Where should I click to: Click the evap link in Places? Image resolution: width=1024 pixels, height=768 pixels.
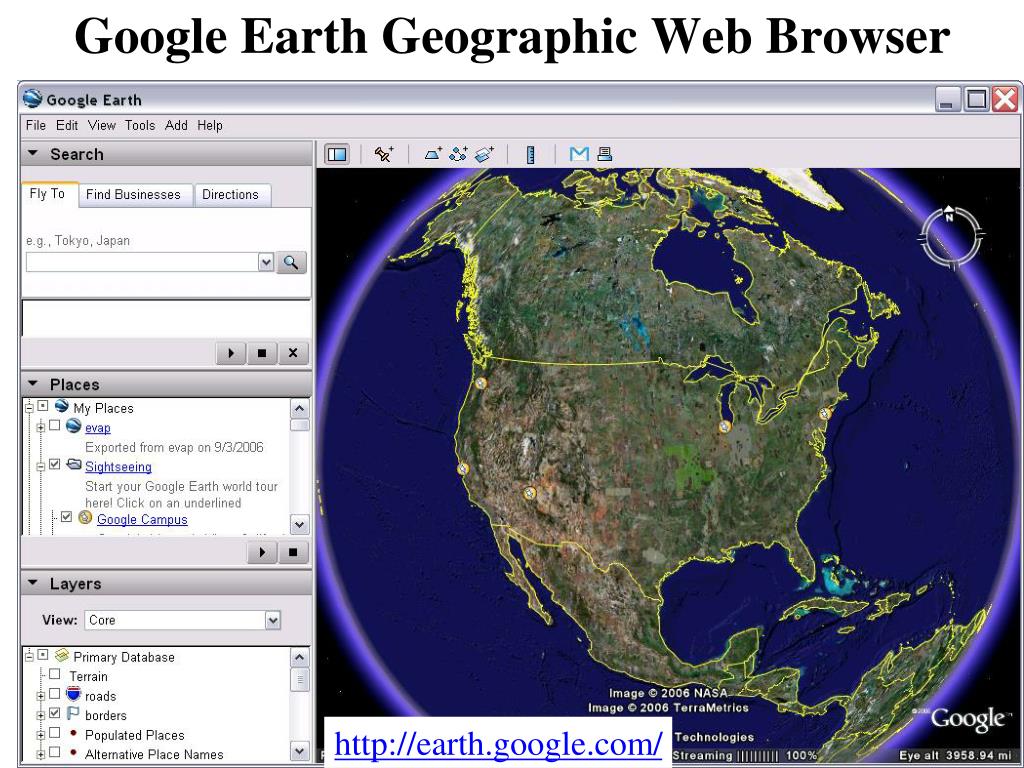[98, 428]
